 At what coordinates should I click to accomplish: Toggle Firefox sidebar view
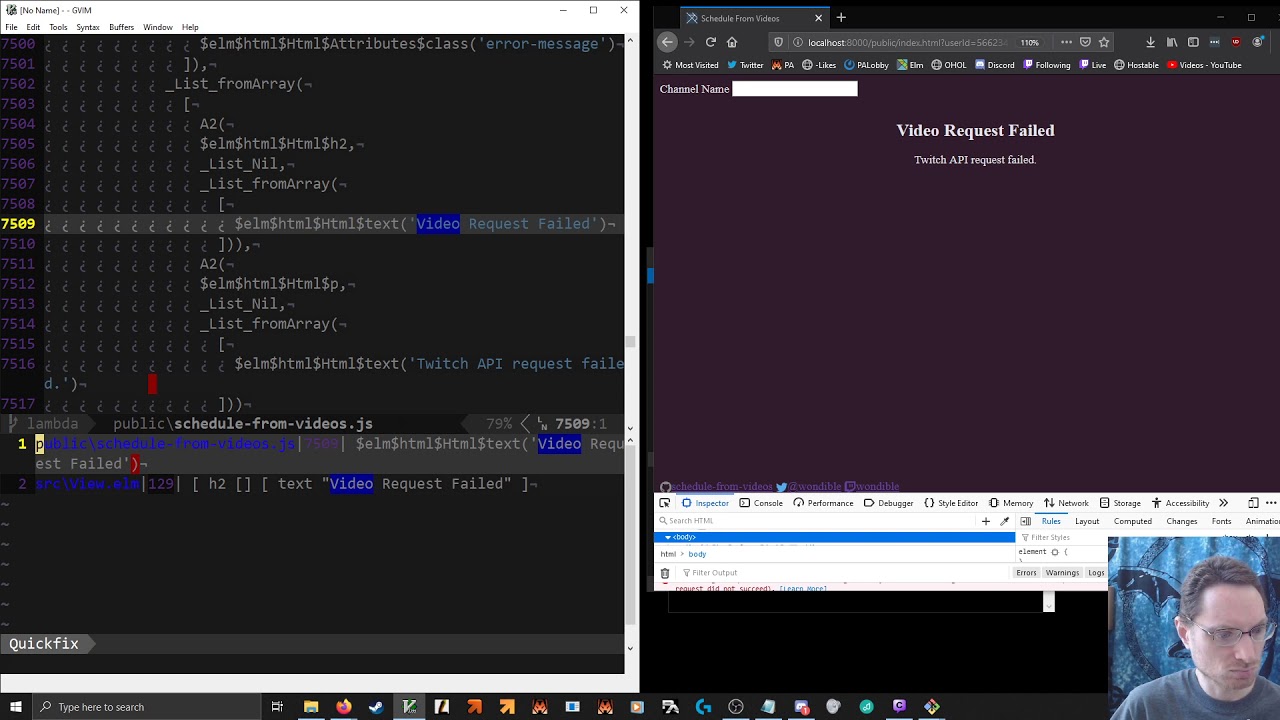click(1193, 42)
